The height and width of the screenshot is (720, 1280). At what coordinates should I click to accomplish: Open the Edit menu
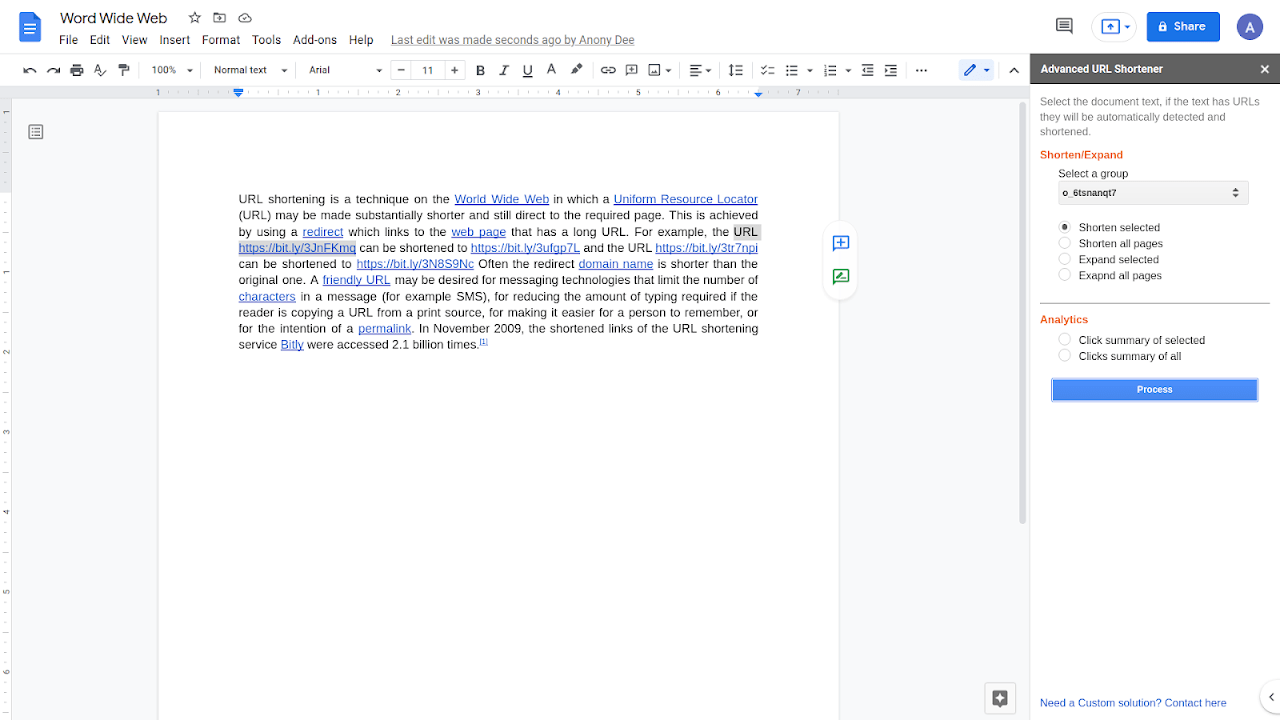tap(99, 40)
